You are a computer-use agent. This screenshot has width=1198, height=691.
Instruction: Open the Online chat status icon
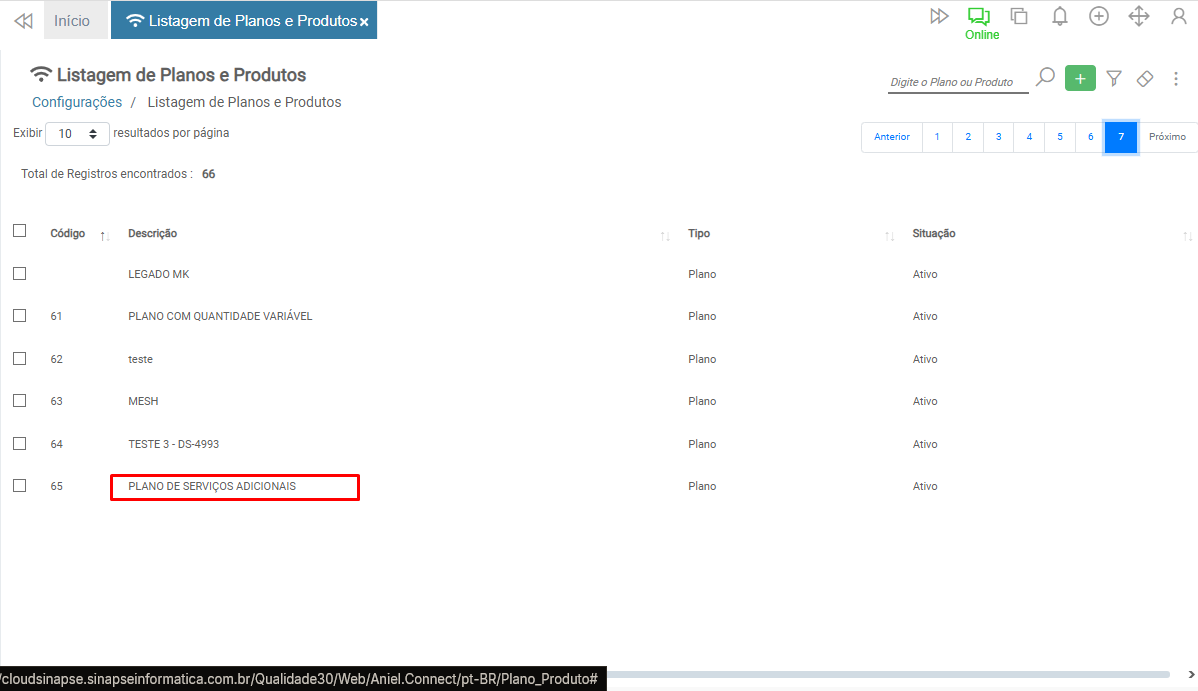[x=979, y=17]
